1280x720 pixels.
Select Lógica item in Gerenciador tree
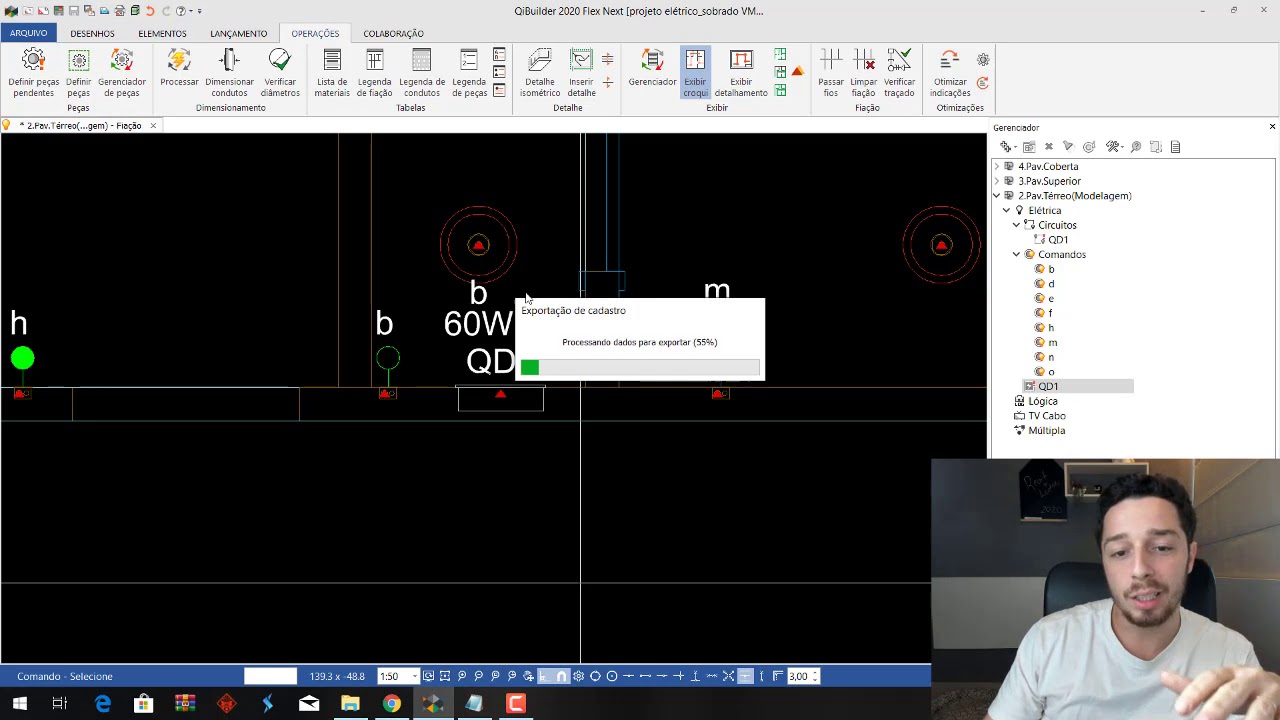point(1042,401)
